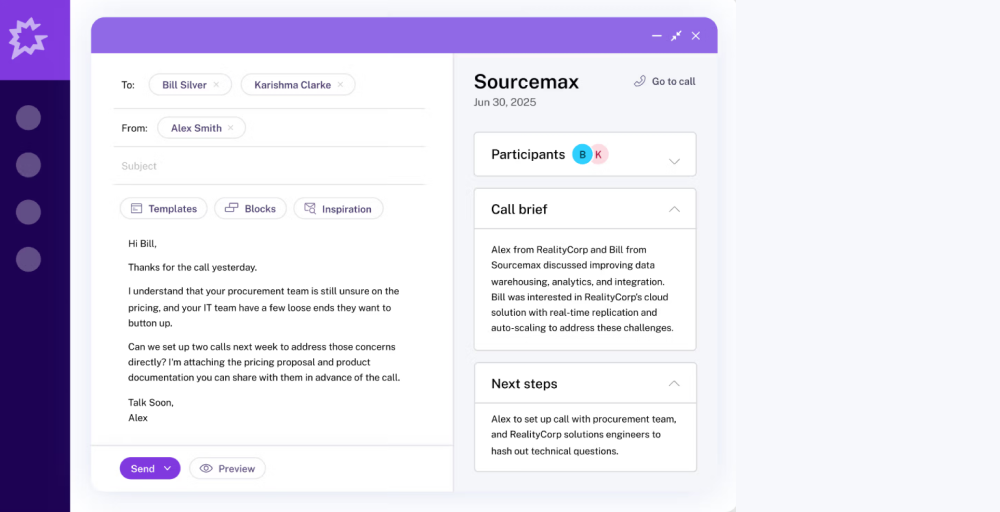This screenshot has width=1000, height=512.
Task: Click the shrink arrows icon in the header
Action: click(x=676, y=36)
